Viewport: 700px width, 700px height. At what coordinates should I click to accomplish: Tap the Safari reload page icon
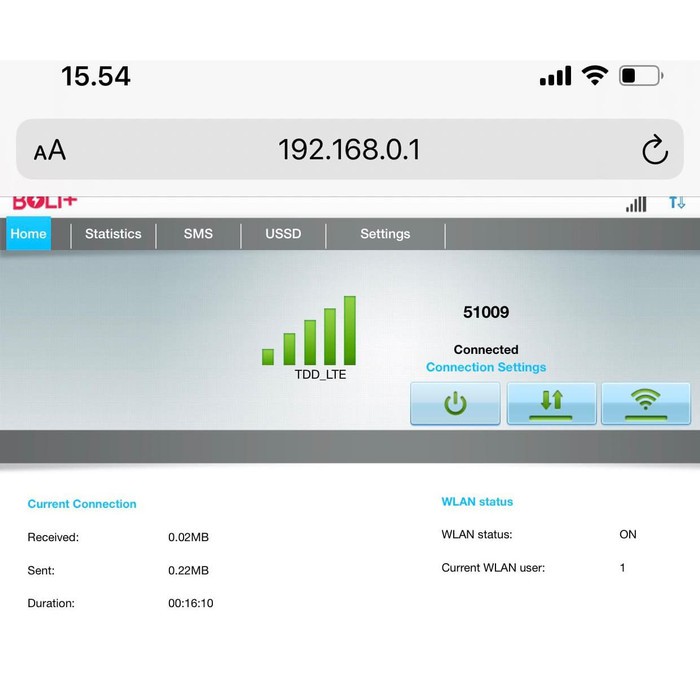coord(654,150)
